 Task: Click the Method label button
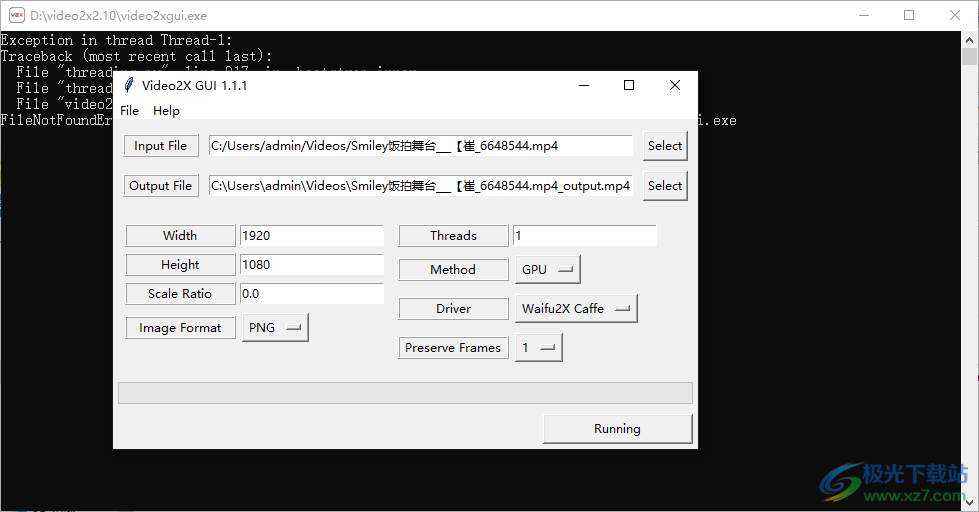pyautogui.click(x=453, y=269)
